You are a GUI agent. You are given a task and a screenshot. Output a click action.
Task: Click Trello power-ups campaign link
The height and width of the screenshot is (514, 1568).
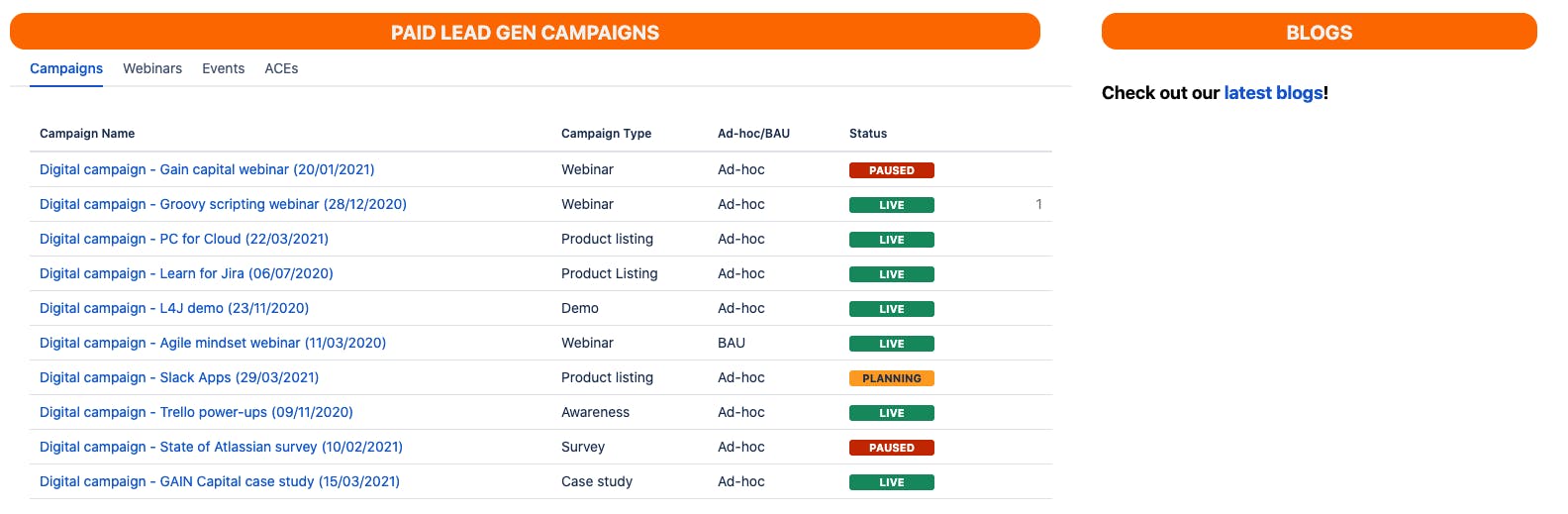click(196, 412)
